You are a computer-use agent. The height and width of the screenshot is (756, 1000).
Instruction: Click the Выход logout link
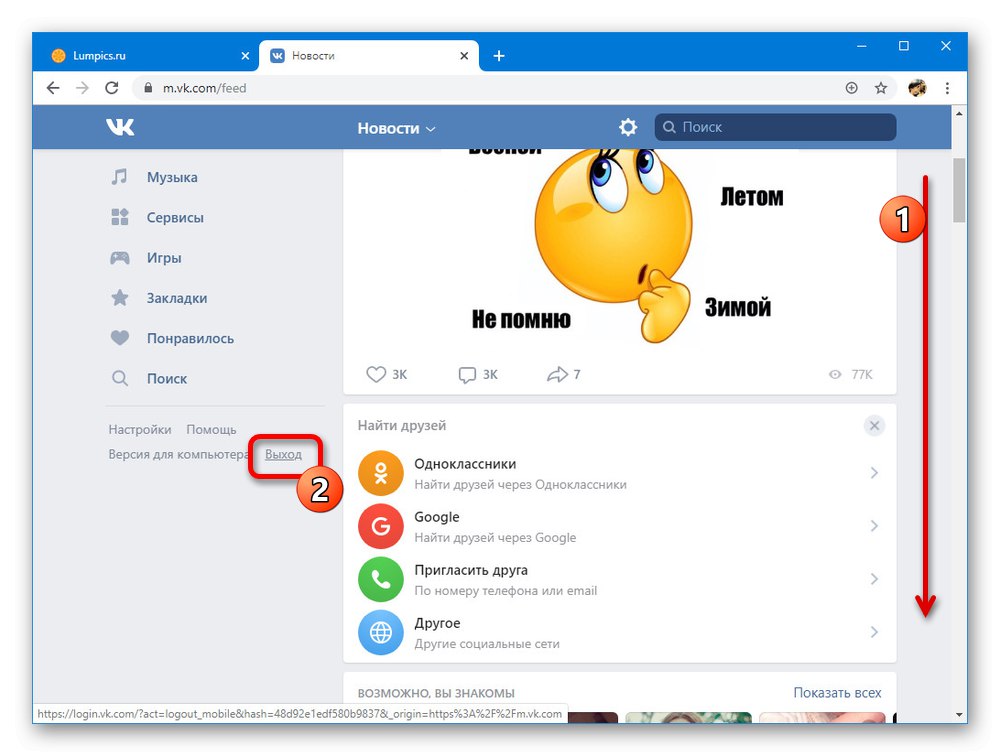(283, 454)
